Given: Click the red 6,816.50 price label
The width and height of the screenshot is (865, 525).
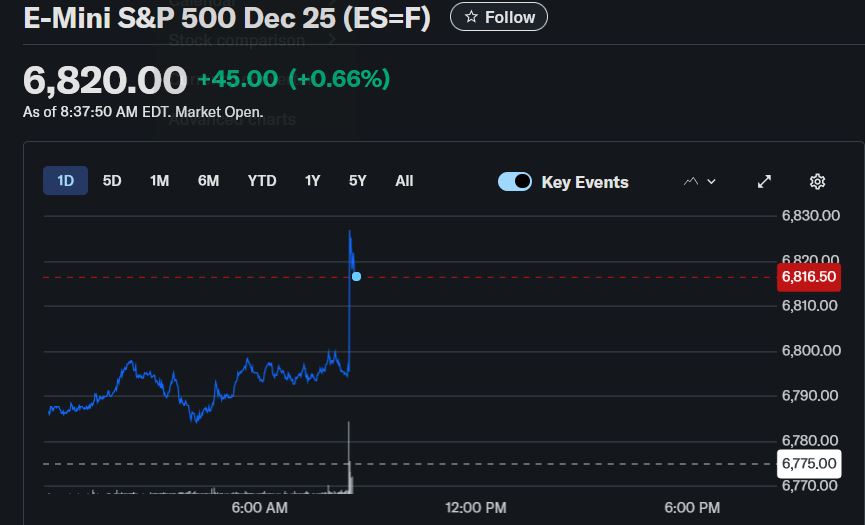Looking at the screenshot, I should coord(809,277).
